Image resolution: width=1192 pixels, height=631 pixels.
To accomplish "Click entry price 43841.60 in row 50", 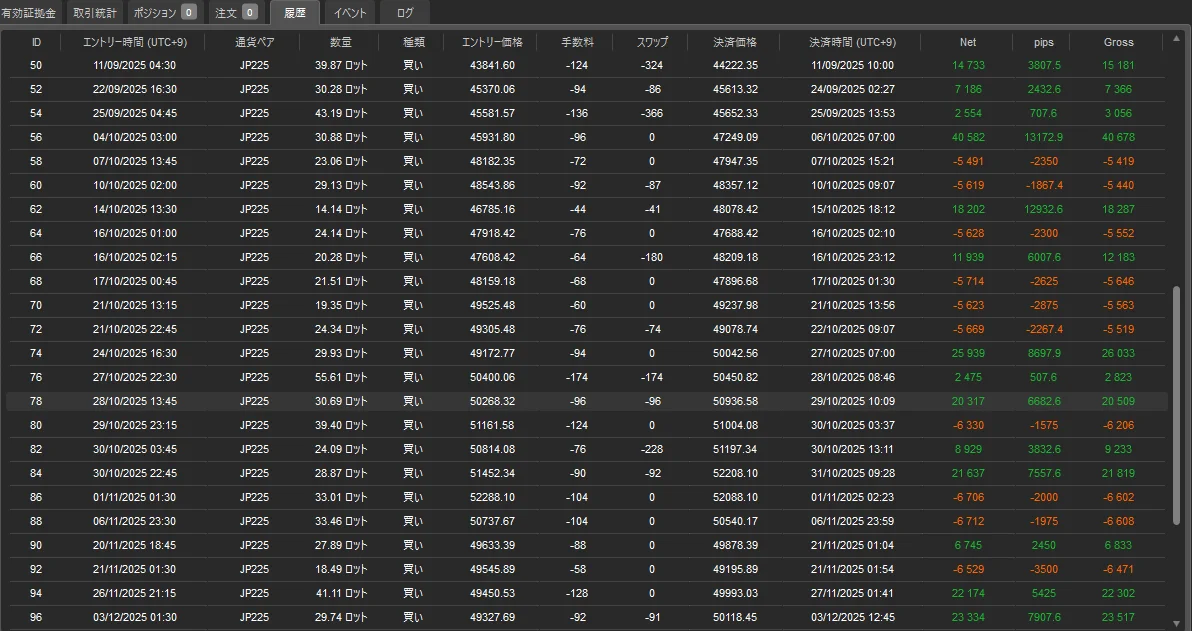I will coord(492,65).
